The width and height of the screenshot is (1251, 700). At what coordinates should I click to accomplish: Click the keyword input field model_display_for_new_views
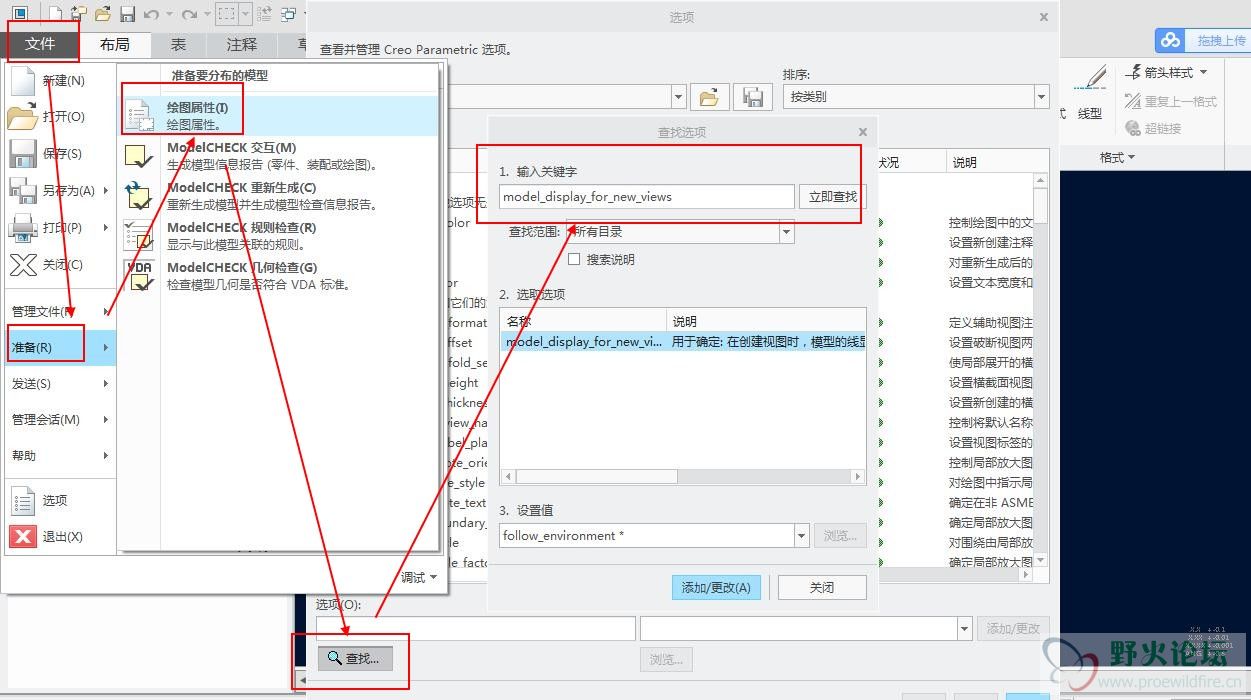pos(647,197)
